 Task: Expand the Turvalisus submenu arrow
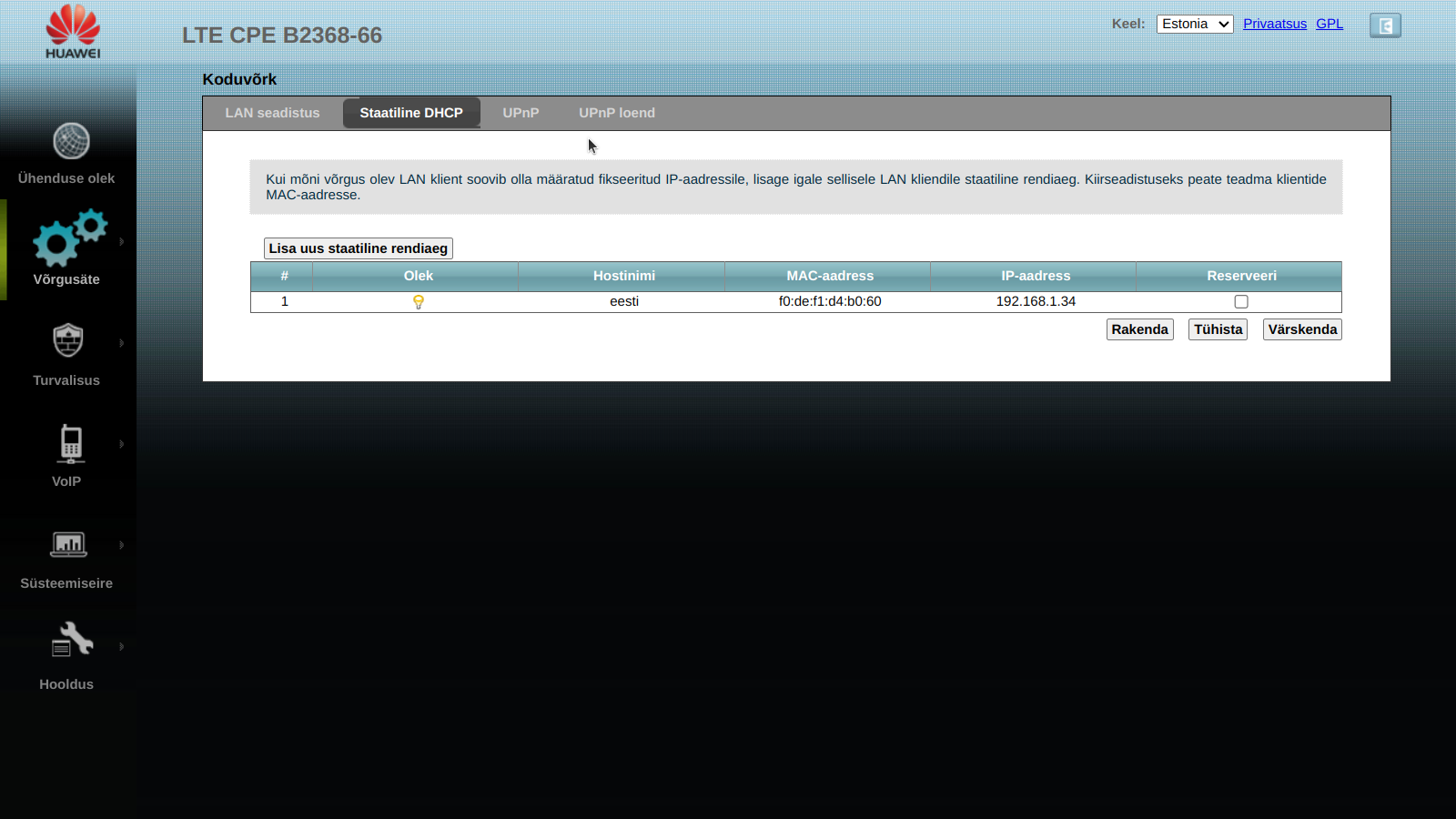coord(121,343)
